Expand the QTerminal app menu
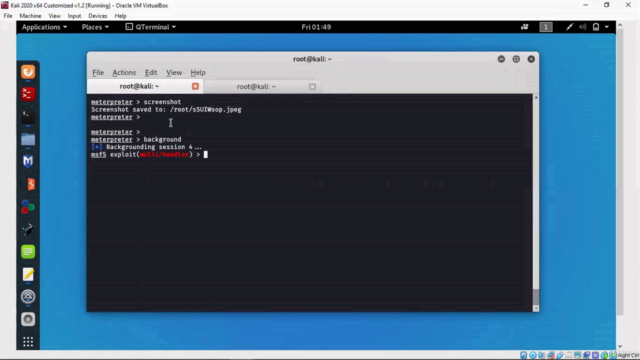 pos(151,27)
